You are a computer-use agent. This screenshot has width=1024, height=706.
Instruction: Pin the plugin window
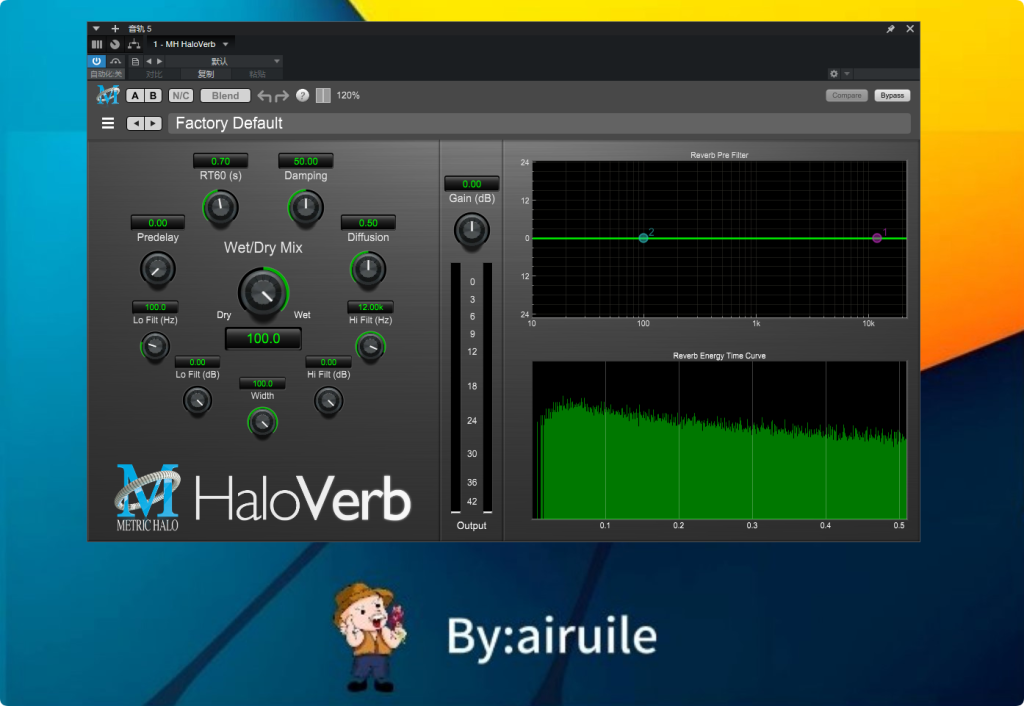[890, 29]
